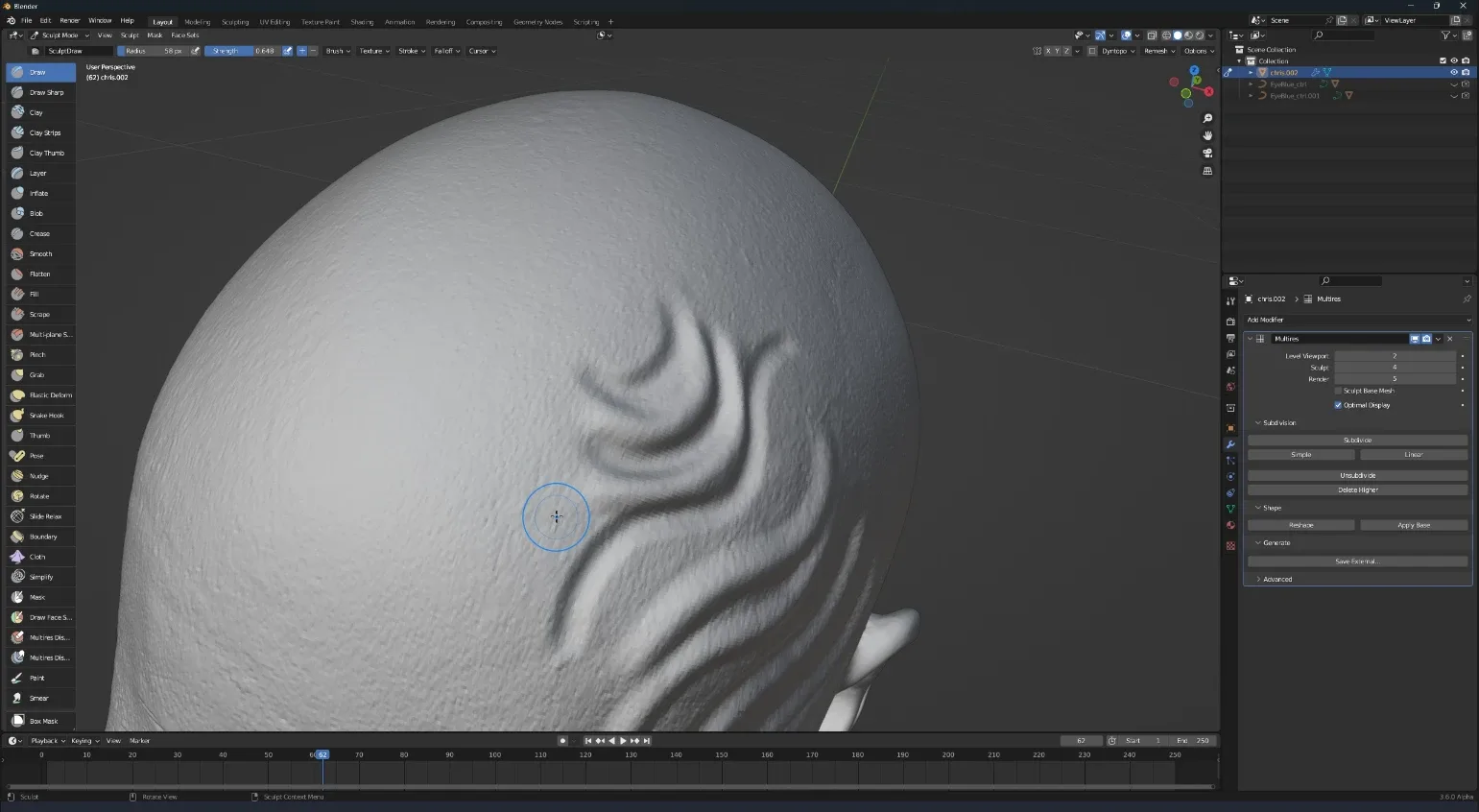Image resolution: width=1479 pixels, height=812 pixels.
Task: Open the Falloff dropdown
Action: (446, 51)
